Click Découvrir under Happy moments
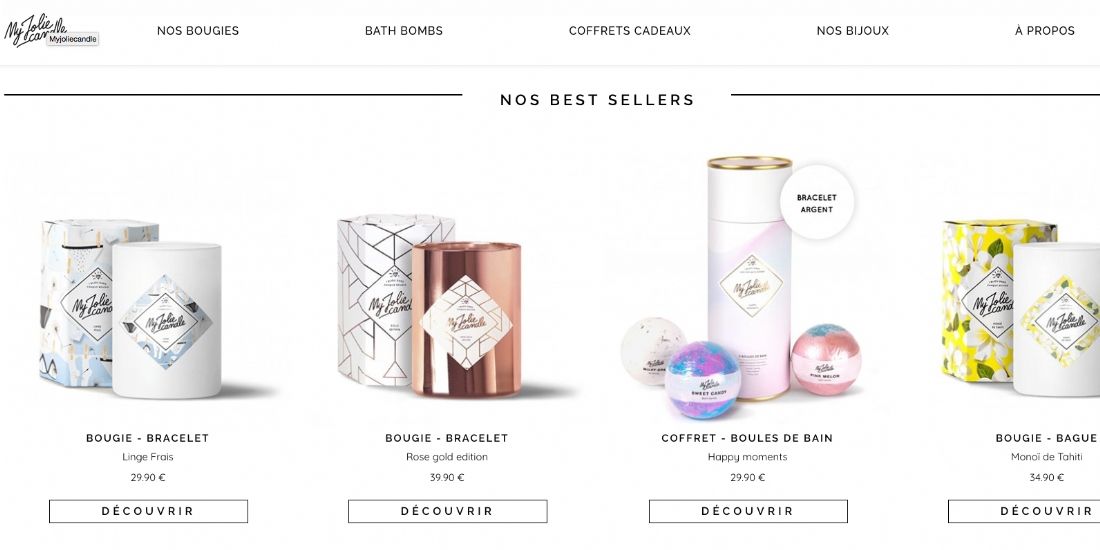1100x550 pixels. (x=748, y=511)
